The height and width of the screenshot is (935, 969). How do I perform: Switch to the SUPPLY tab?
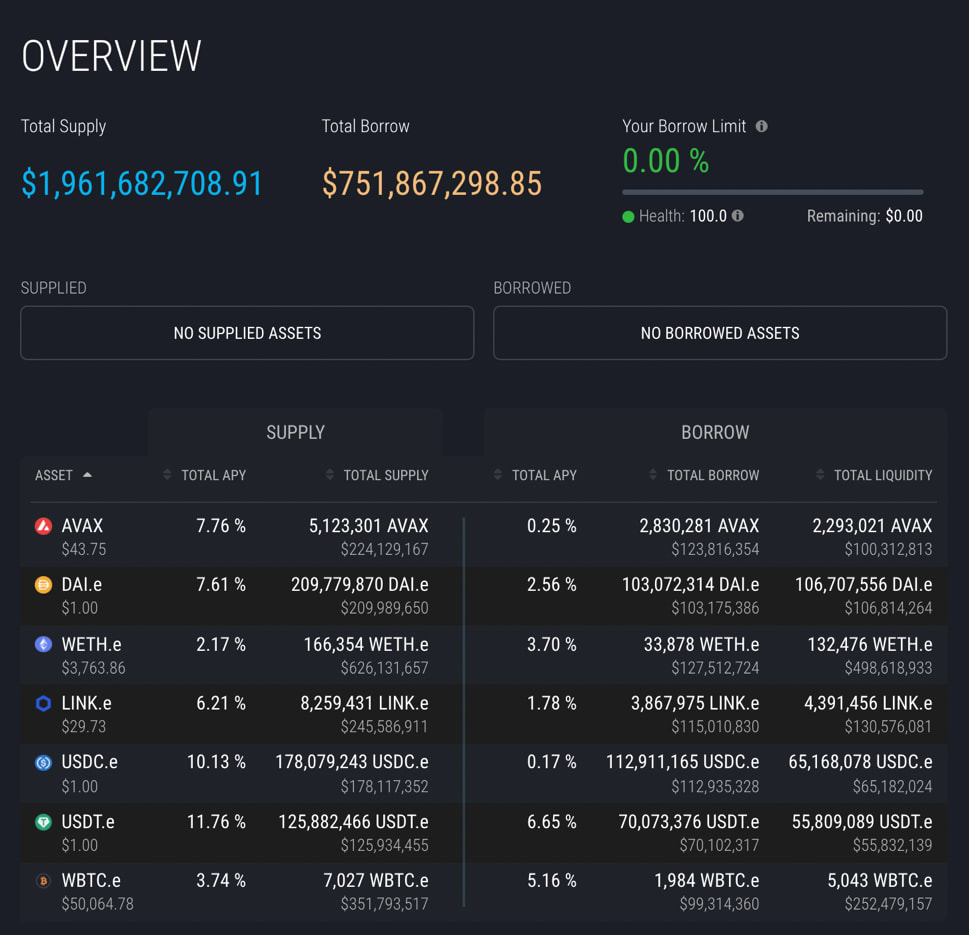click(x=295, y=433)
